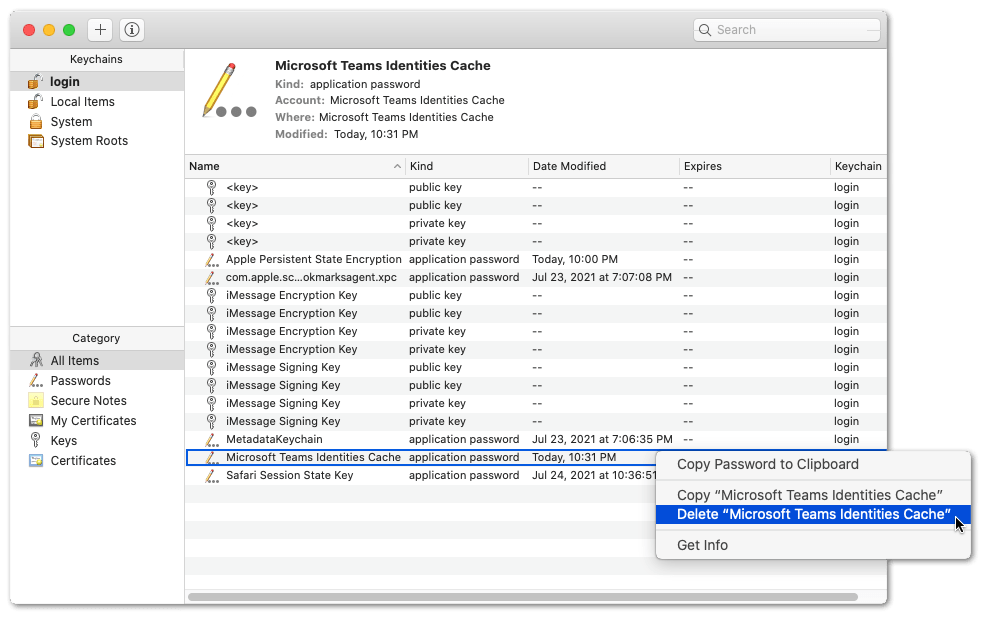
Task: Select the Safari Session State Key row
Action: point(420,475)
